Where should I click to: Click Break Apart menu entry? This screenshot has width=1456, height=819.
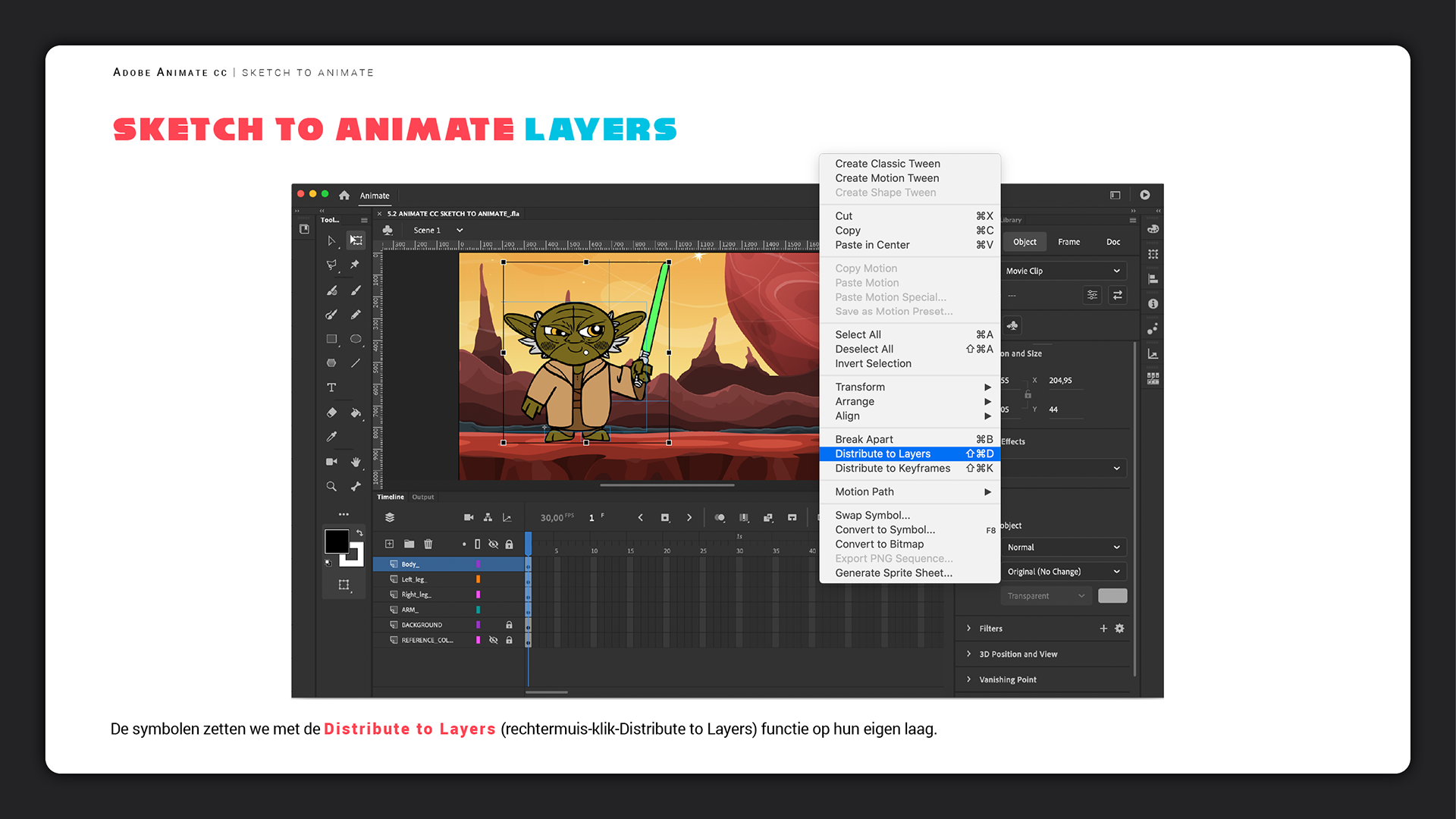[864, 439]
